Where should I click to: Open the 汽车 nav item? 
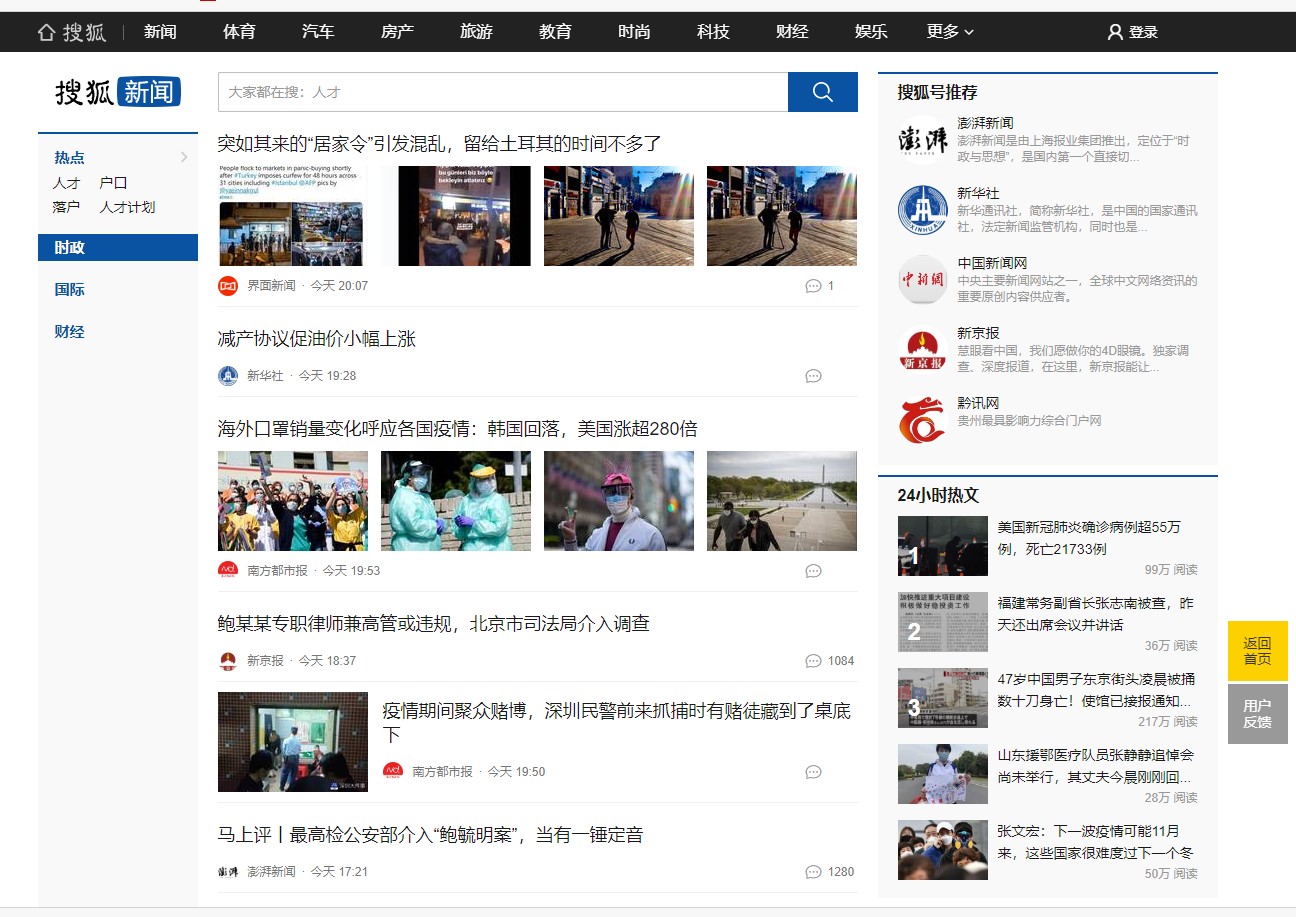[x=318, y=32]
